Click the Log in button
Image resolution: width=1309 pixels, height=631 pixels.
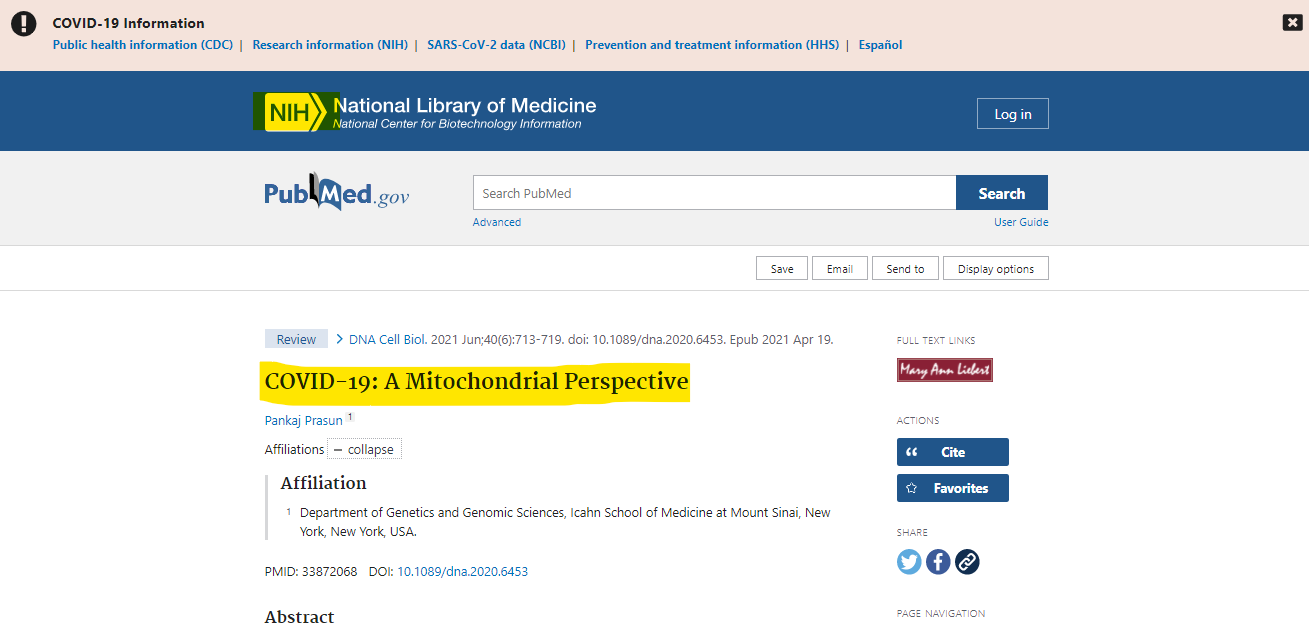click(1013, 114)
